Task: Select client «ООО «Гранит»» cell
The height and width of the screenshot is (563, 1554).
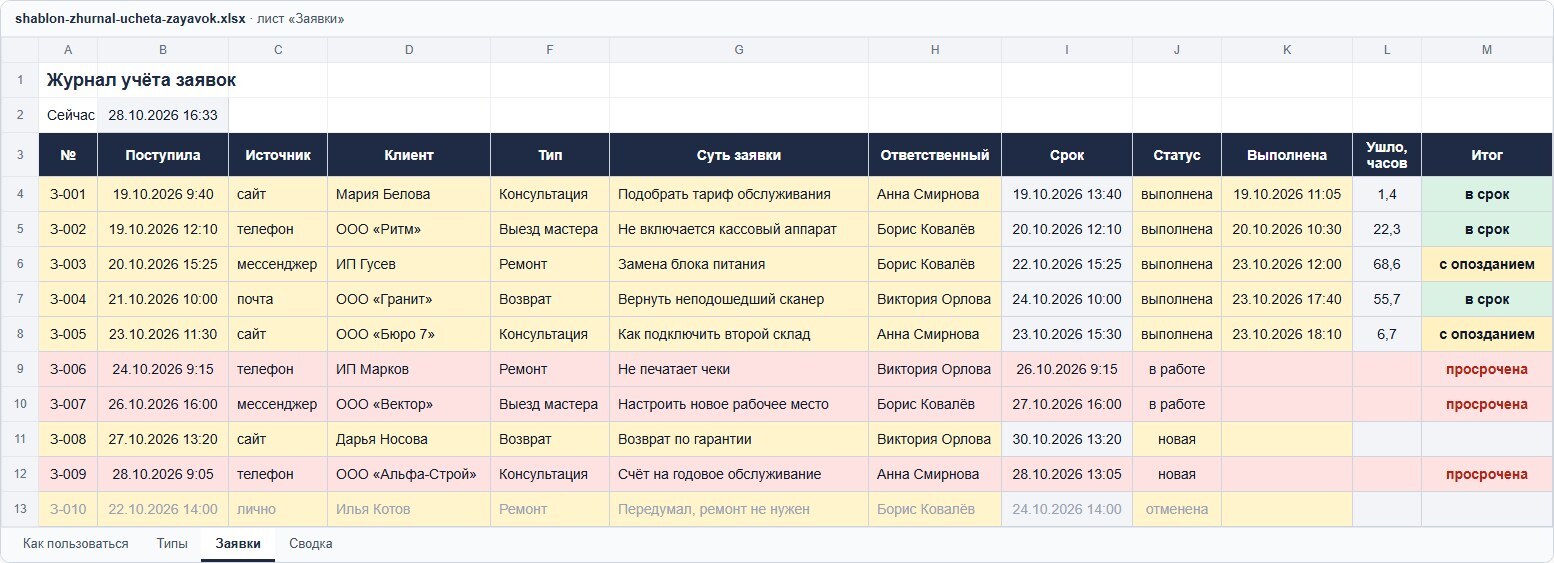Action: point(409,299)
